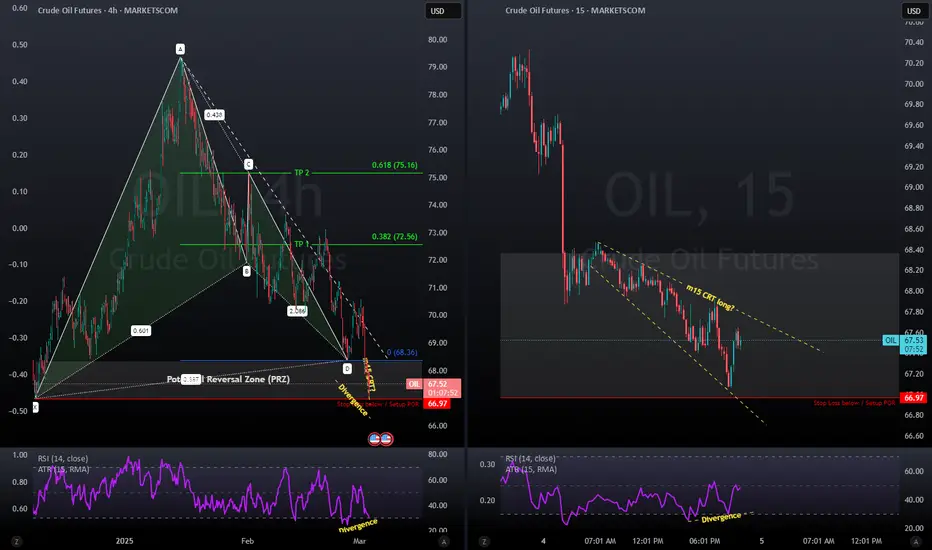This screenshot has width=932, height=550.
Task: Select the 0.382 (72.56) Fibonacci label
Action: (395, 236)
